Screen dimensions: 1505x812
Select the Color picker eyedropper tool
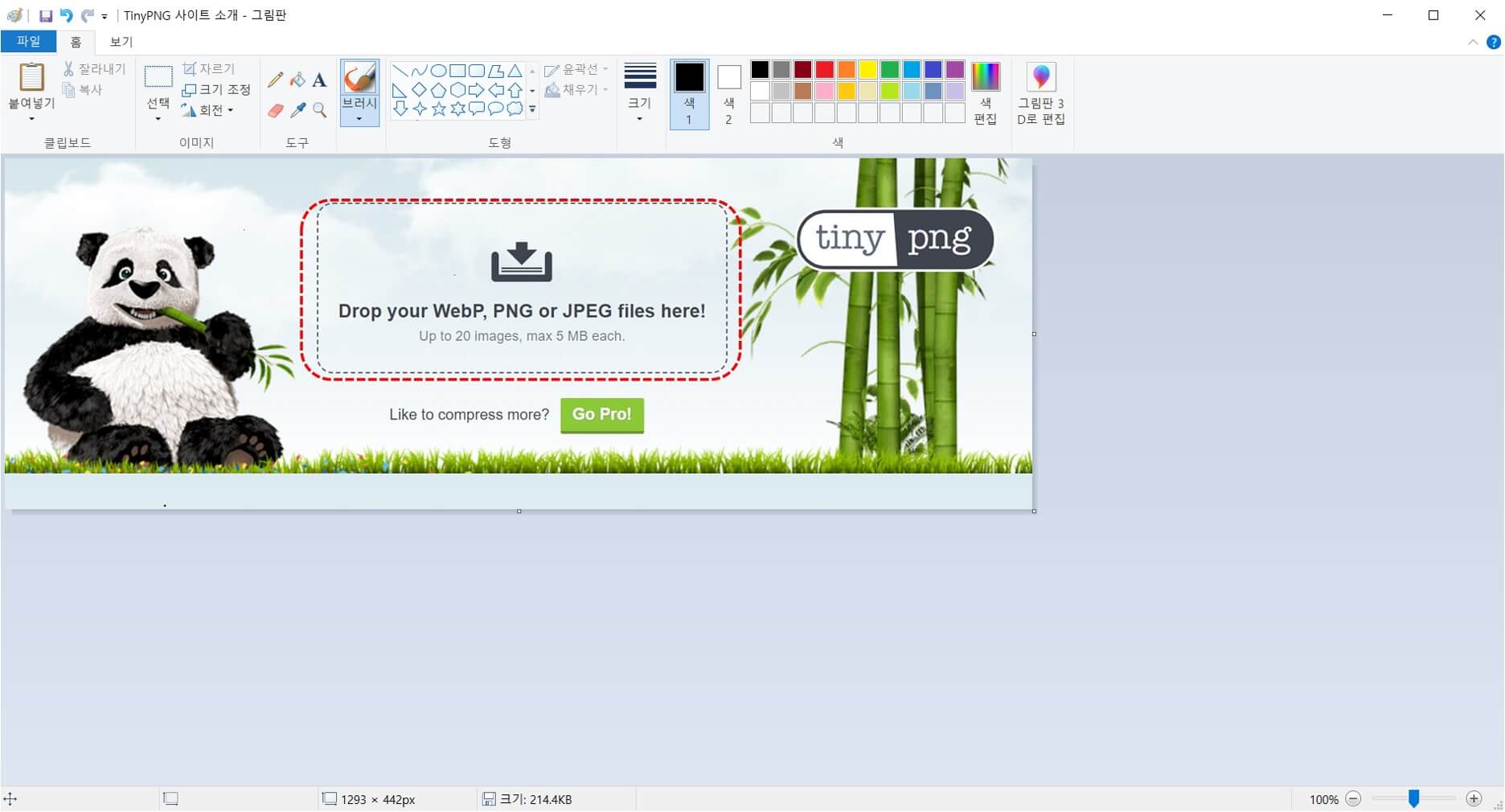click(297, 109)
